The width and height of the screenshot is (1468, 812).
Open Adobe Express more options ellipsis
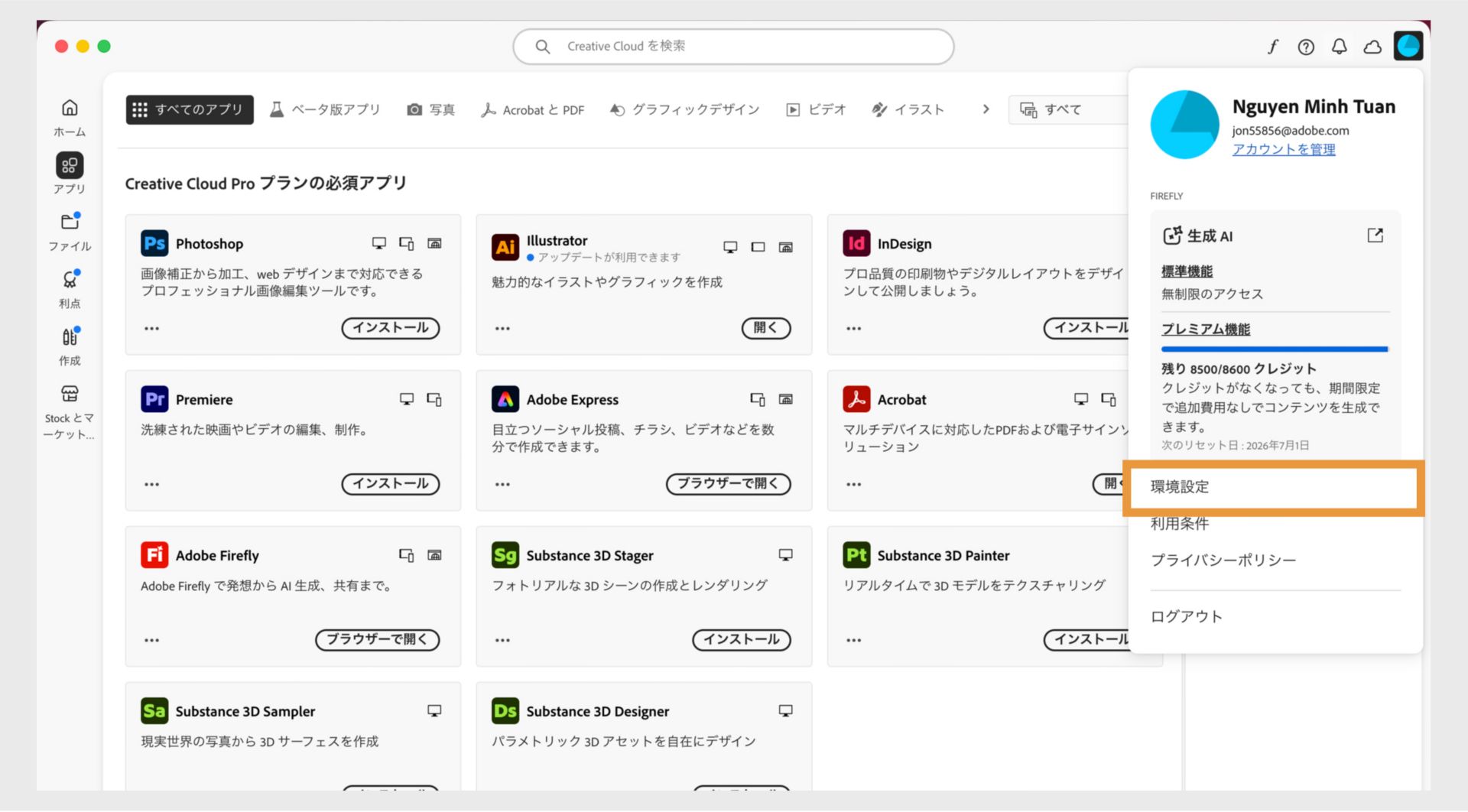[x=502, y=485]
